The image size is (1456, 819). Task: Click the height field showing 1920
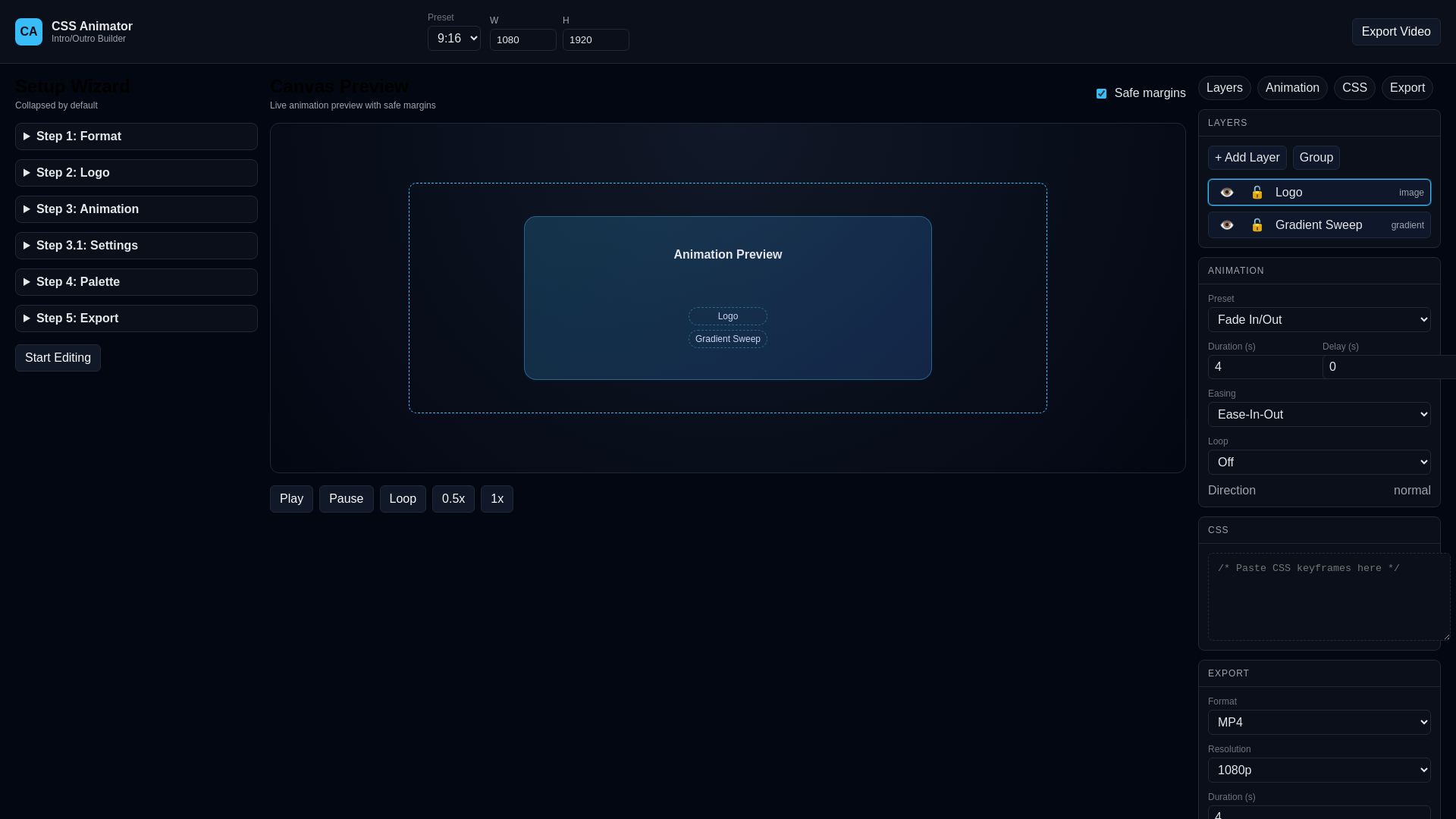pyautogui.click(x=596, y=40)
